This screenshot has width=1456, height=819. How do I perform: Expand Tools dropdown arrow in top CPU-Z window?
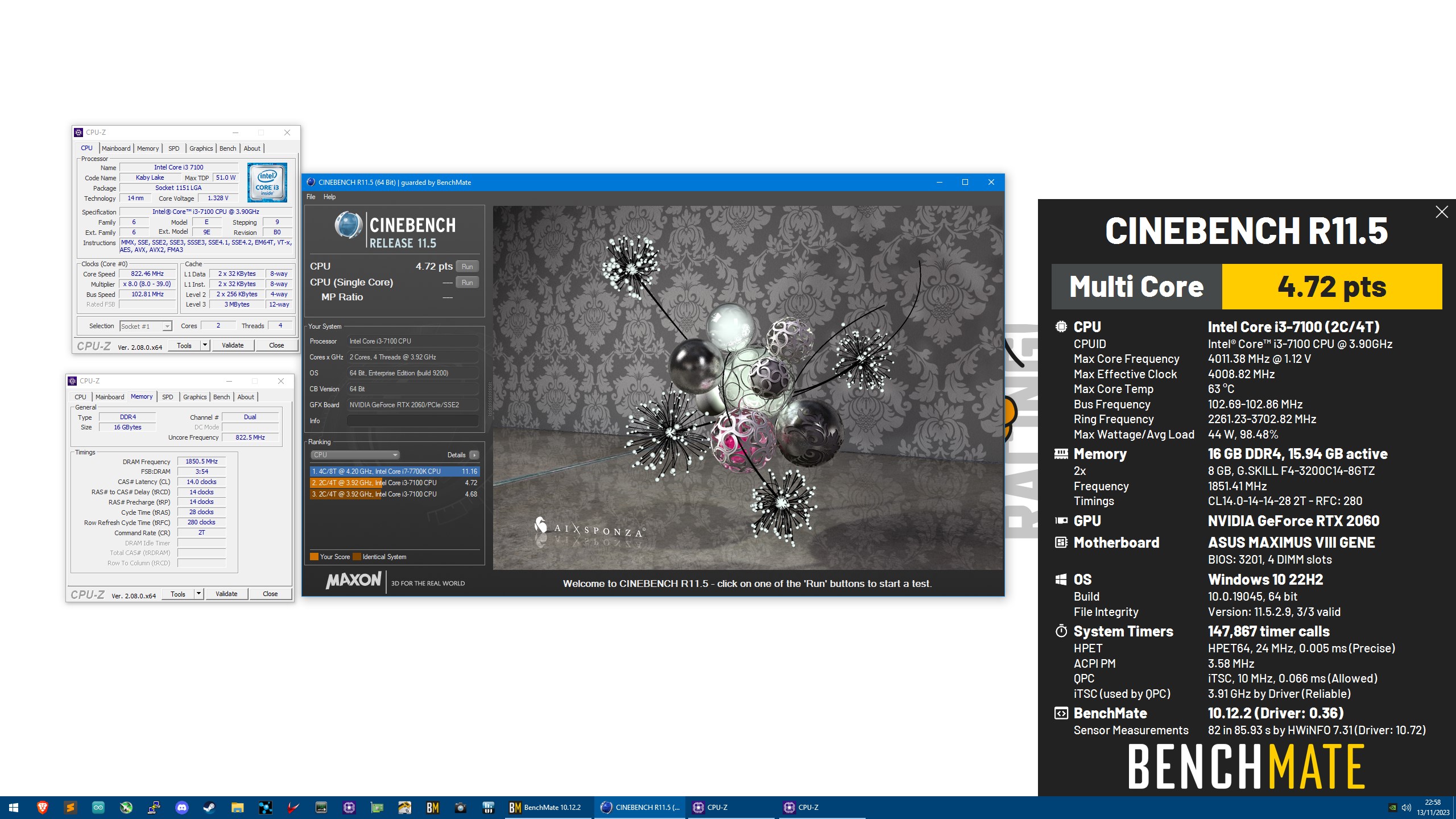(x=205, y=345)
